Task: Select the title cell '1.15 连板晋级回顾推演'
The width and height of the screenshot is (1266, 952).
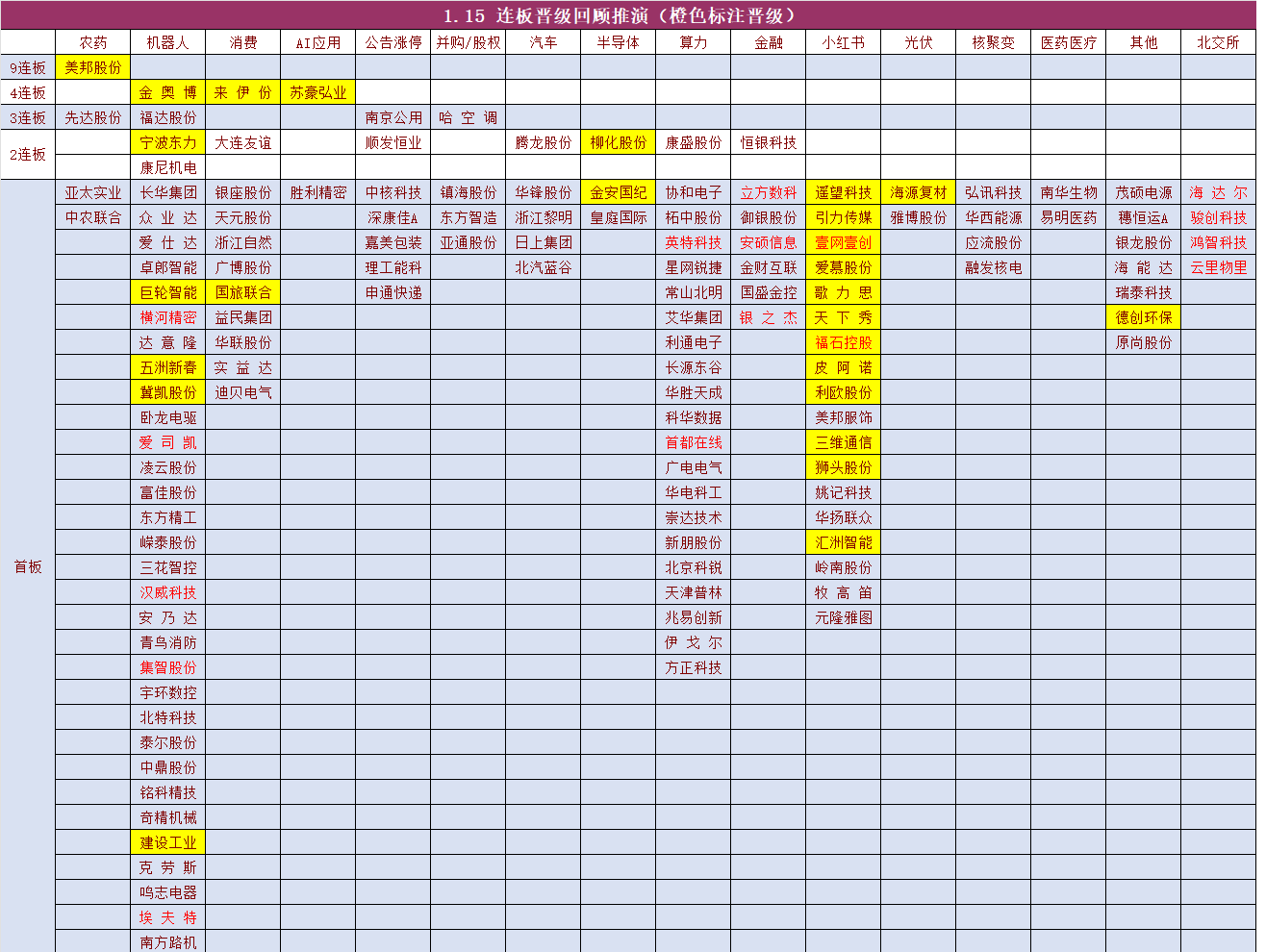Action: (628, 15)
